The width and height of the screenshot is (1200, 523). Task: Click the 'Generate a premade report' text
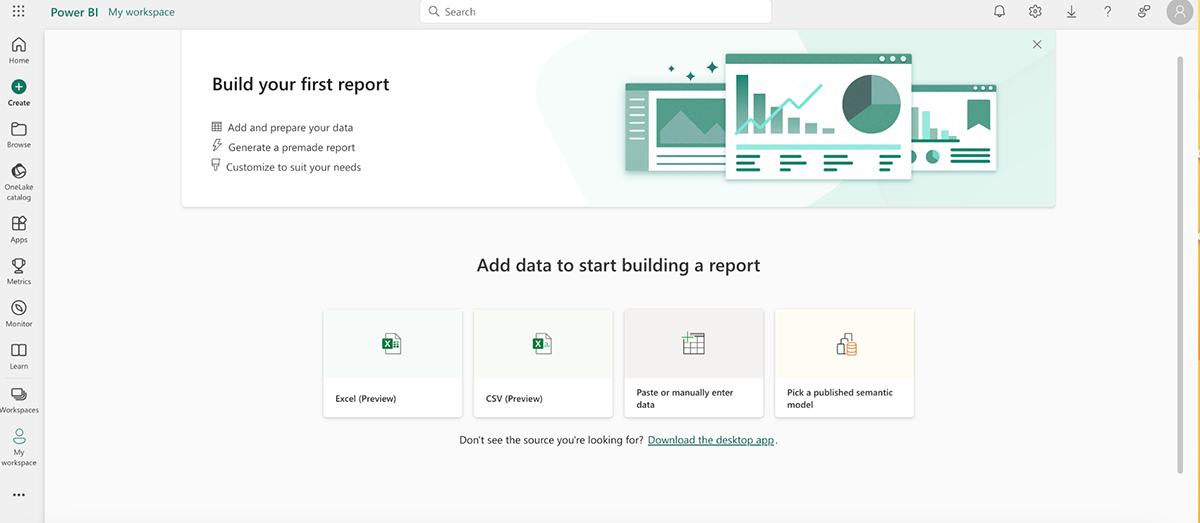click(291, 148)
